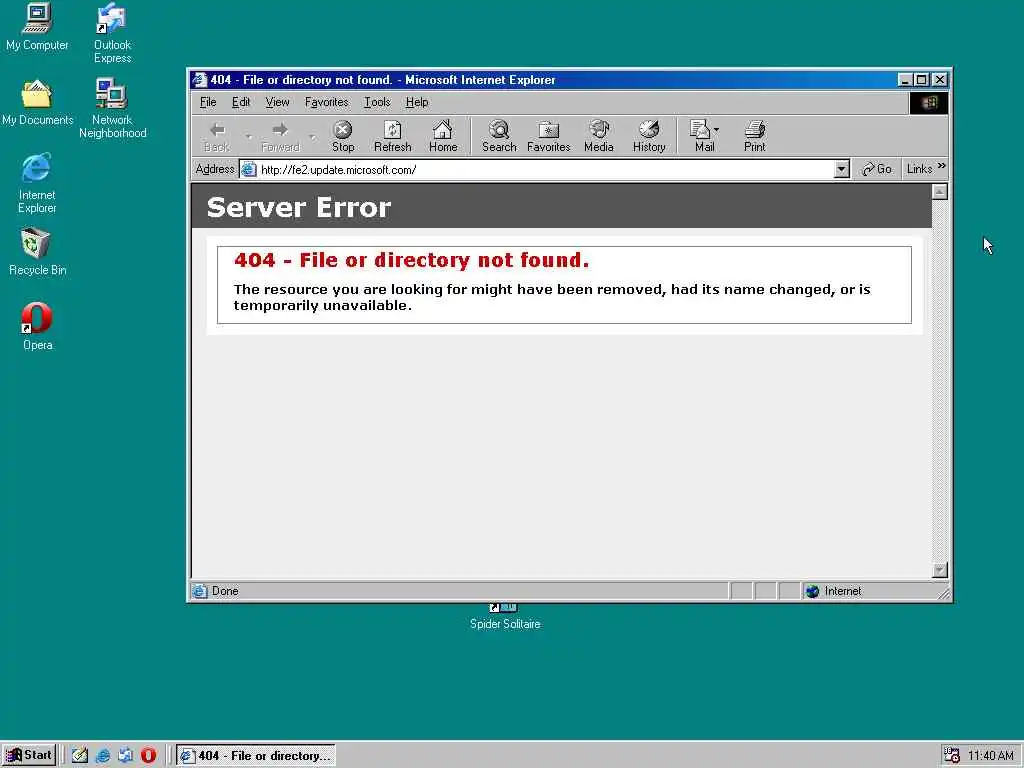Click the 404 taskbar window button
This screenshot has height=768, width=1024.
[256, 756]
